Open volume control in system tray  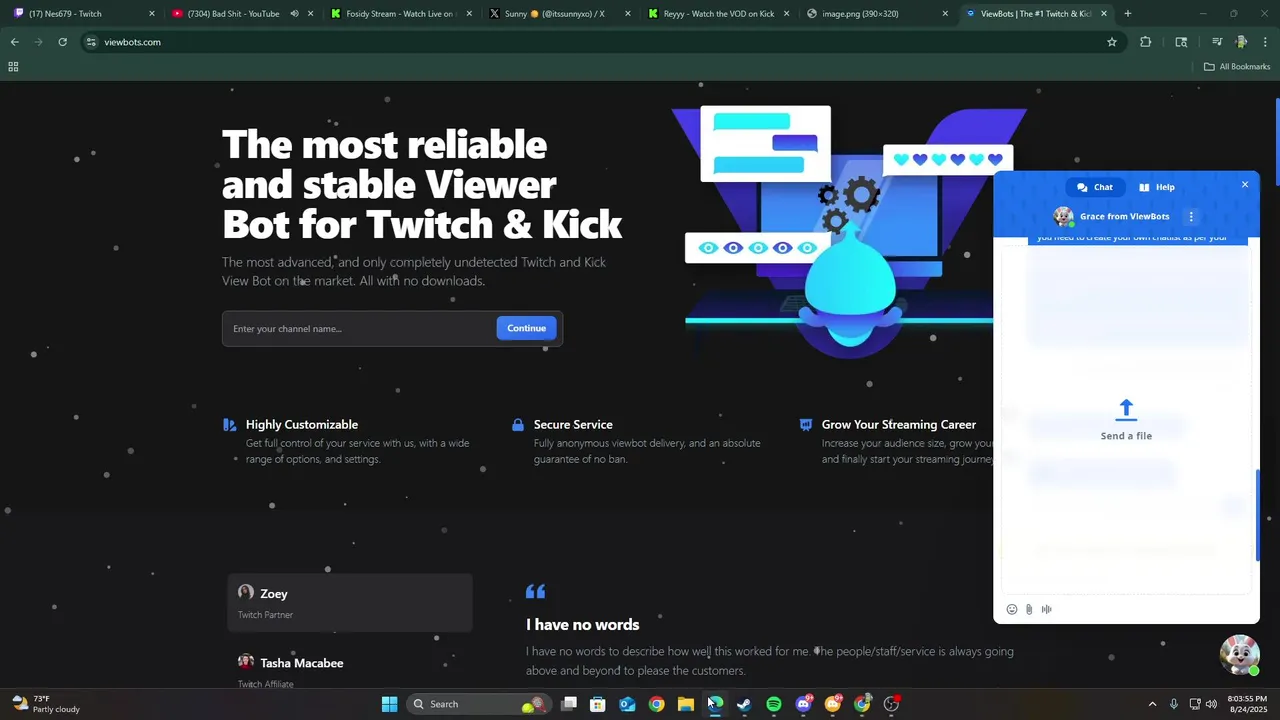click(1211, 704)
